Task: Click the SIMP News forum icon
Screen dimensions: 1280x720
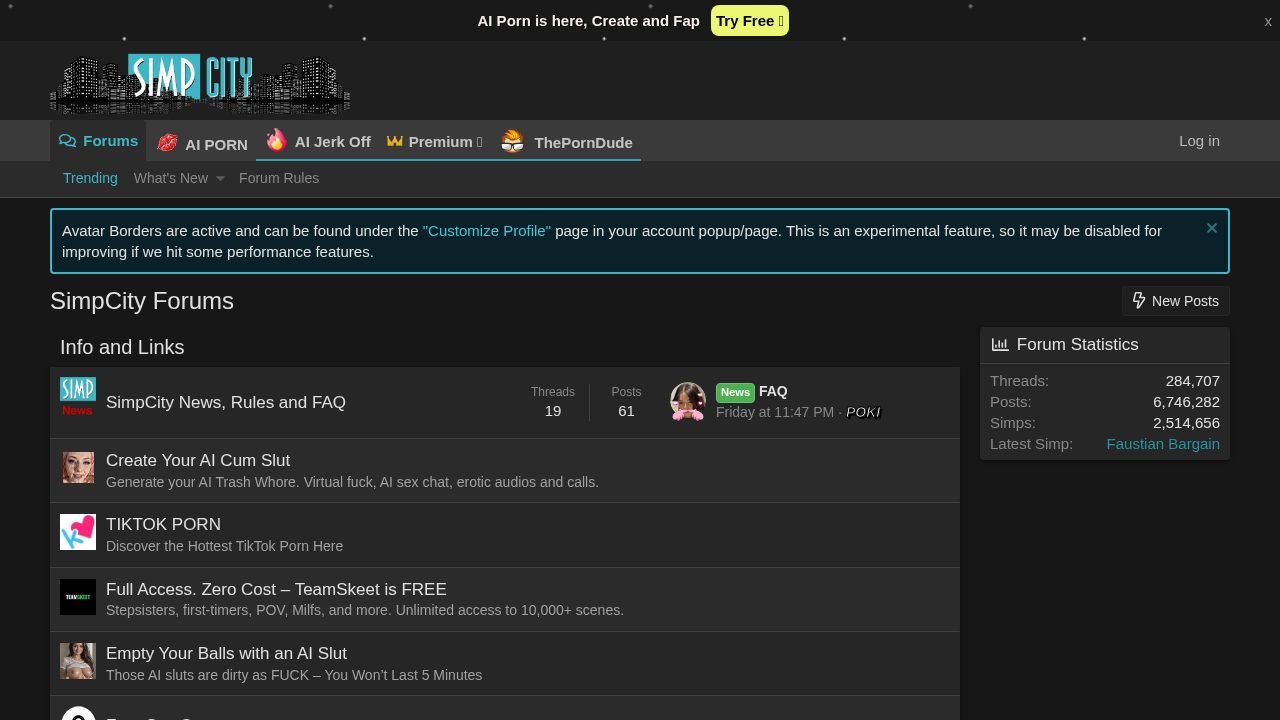Action: coord(78,396)
